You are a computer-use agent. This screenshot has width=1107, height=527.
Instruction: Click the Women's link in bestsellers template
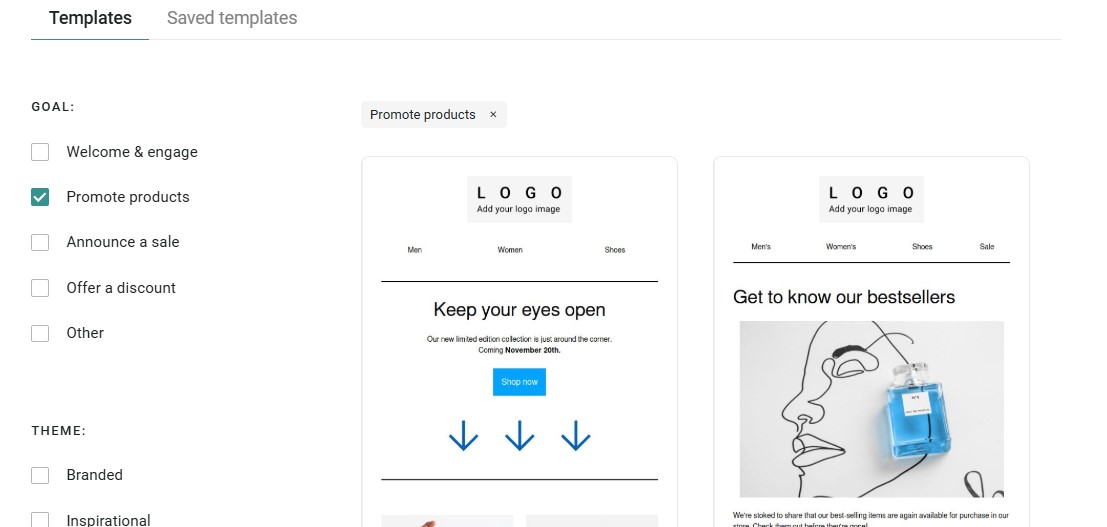tap(841, 247)
